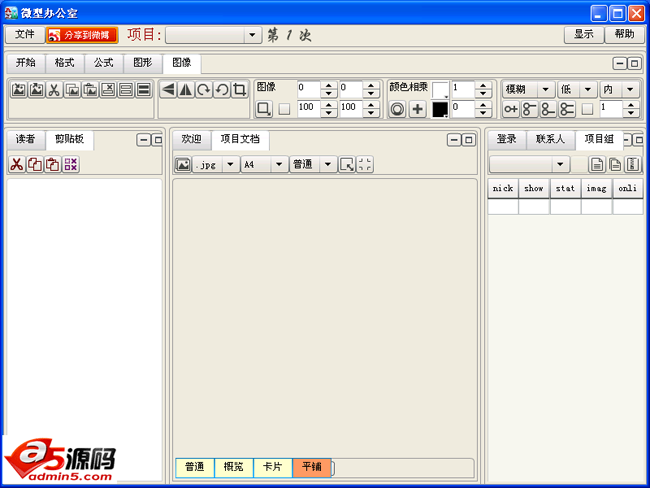Image resolution: width=650 pixels, height=488 pixels.
Task: Click the ruler document icon in project group panel
Action: tap(633, 165)
